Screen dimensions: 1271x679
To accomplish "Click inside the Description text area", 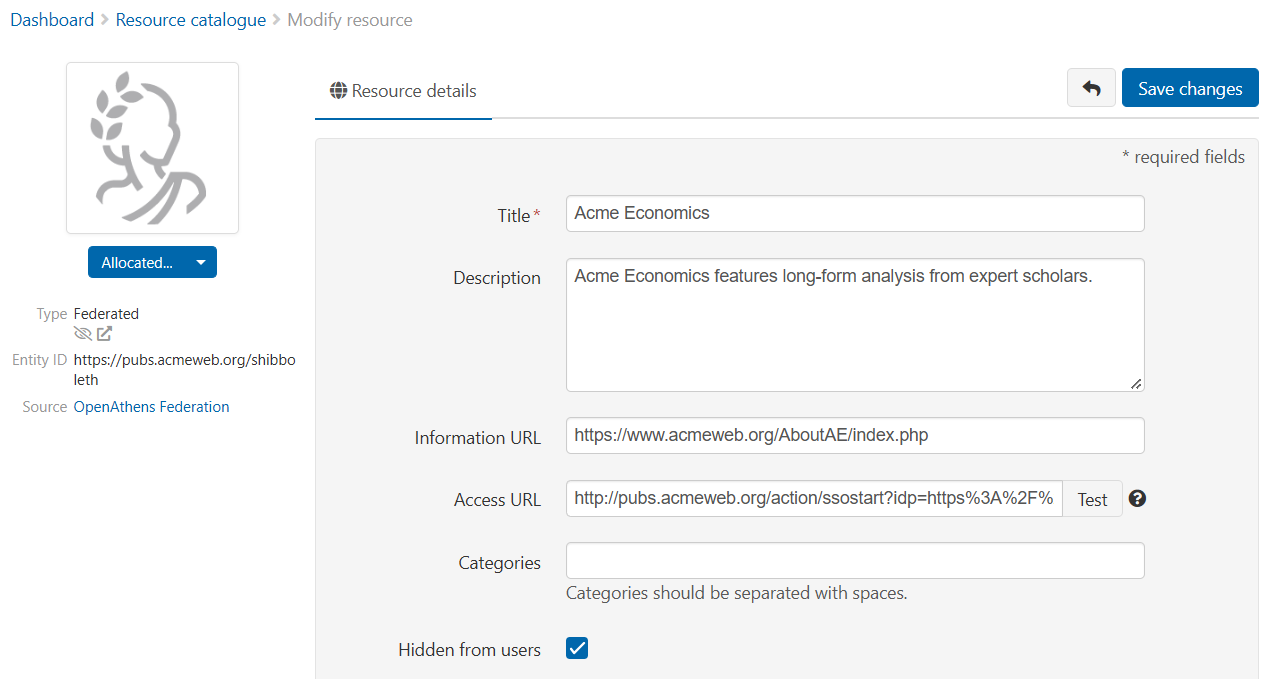I will [855, 325].
